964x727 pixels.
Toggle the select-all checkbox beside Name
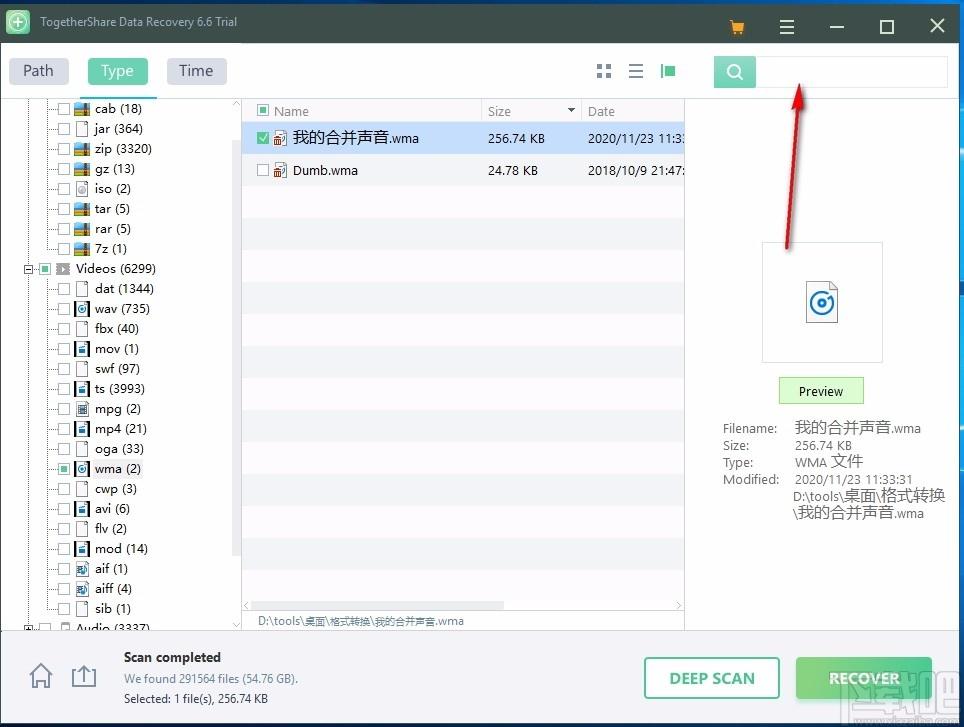[x=263, y=111]
